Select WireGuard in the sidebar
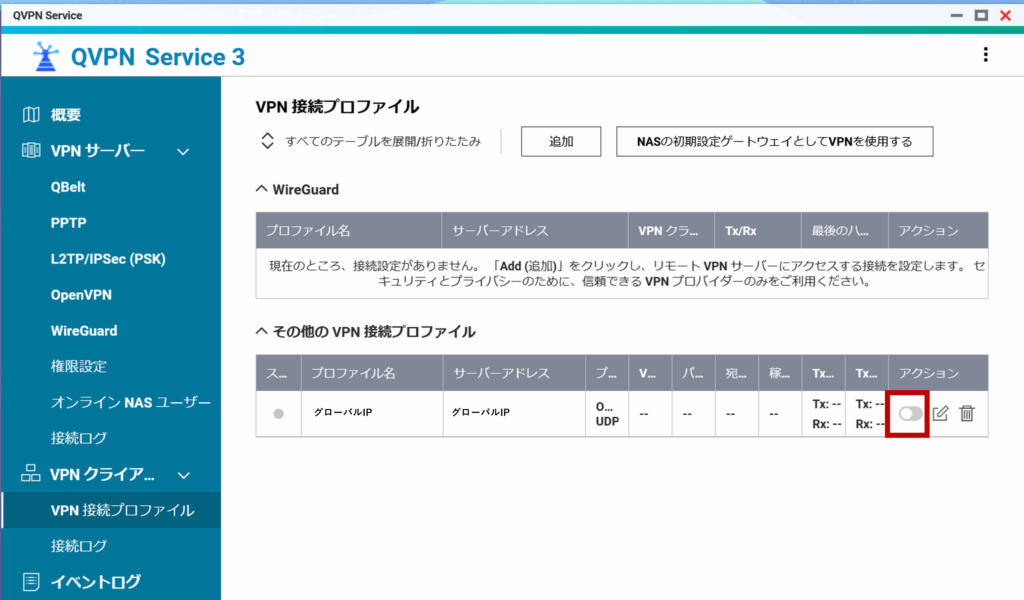 coord(84,331)
